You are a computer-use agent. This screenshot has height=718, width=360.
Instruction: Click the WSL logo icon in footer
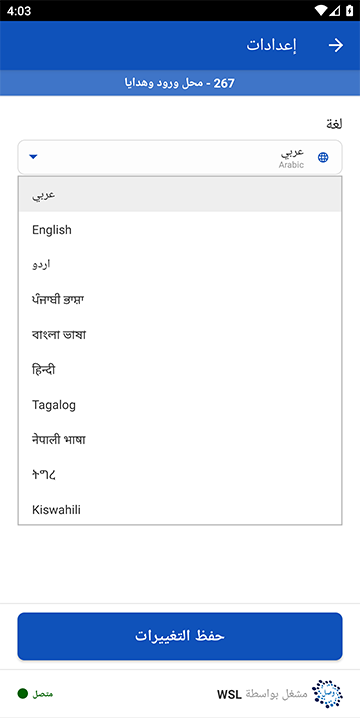(327, 694)
